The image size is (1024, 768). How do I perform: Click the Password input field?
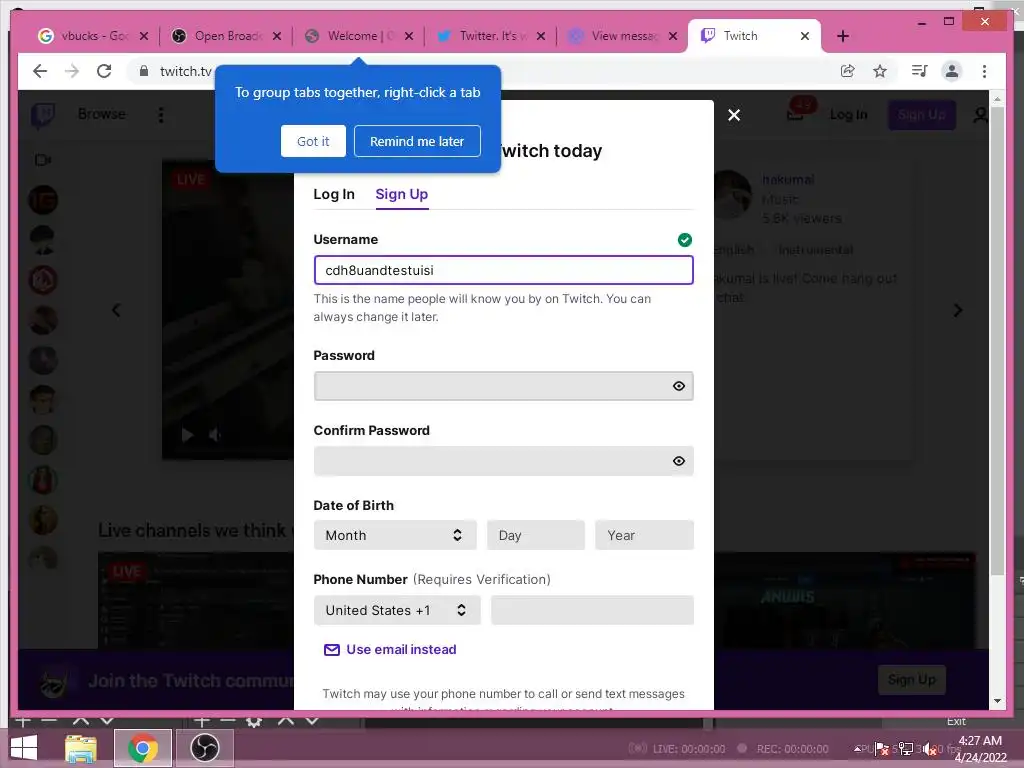503,386
